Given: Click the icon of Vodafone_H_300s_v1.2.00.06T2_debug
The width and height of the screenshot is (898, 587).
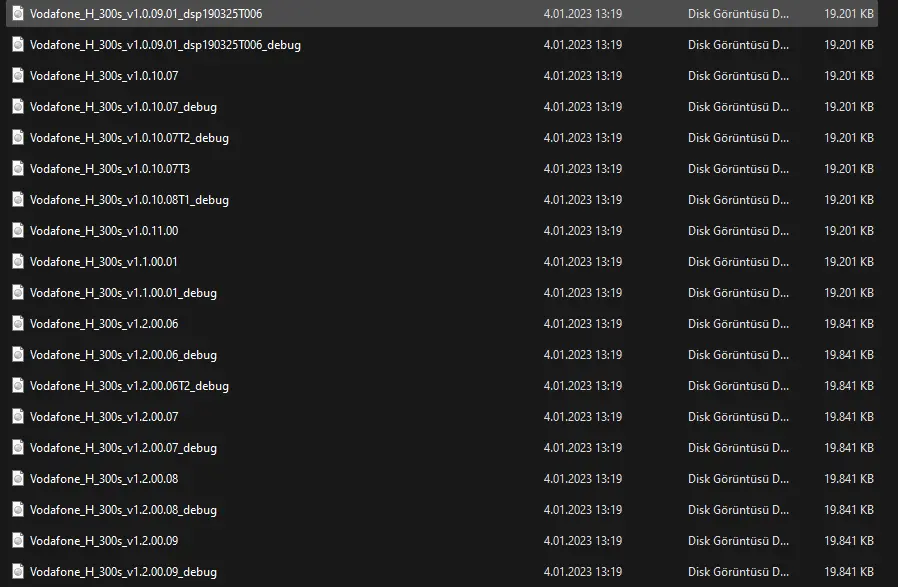Looking at the screenshot, I should pos(18,385).
